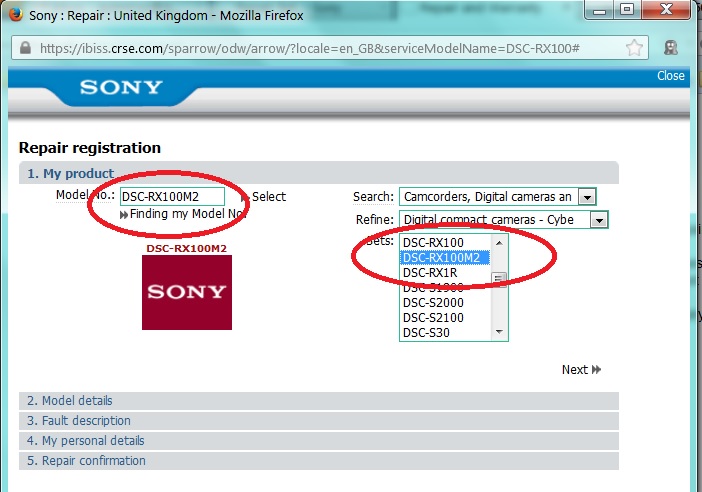Select DSC-RX100 in the model list
702x492 pixels.
(432, 243)
